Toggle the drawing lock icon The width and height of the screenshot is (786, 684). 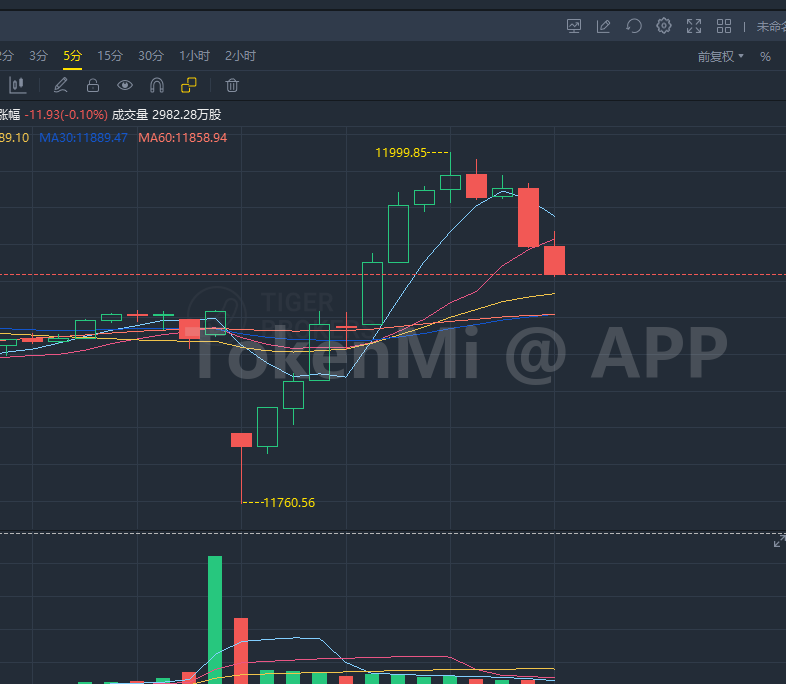(93, 86)
